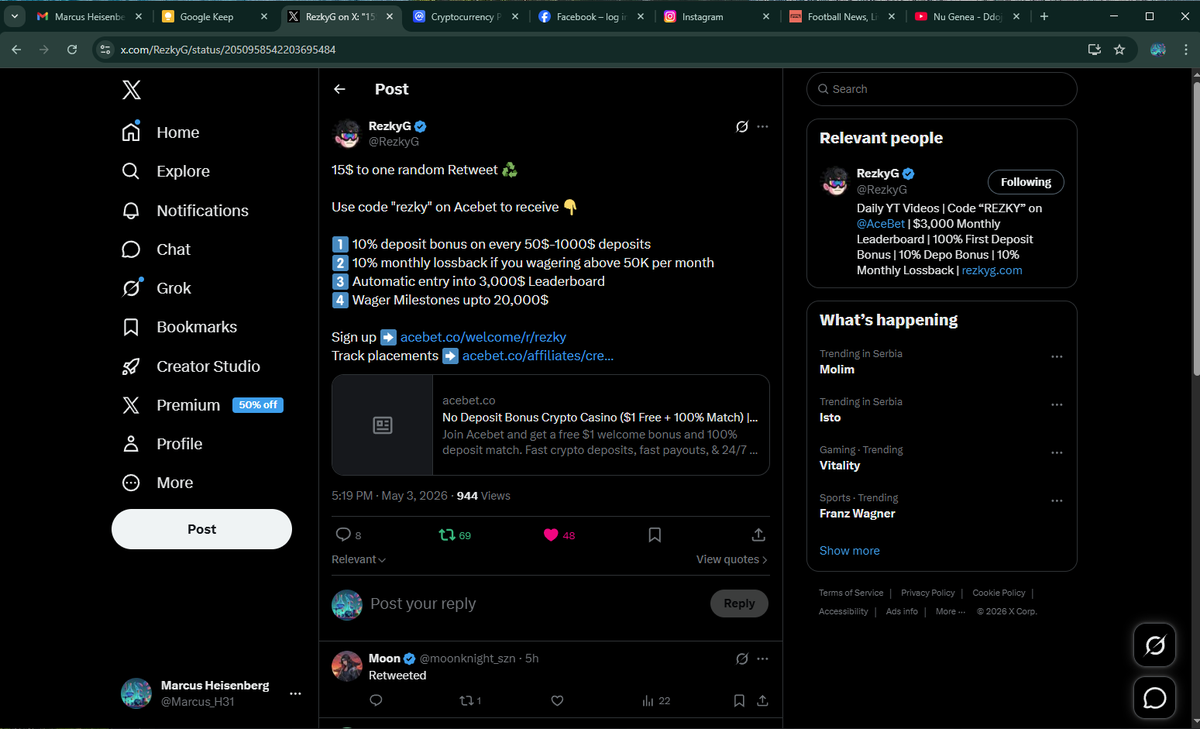Open Grok in the sidebar
Viewport: 1200px width, 729px height.
(156, 288)
